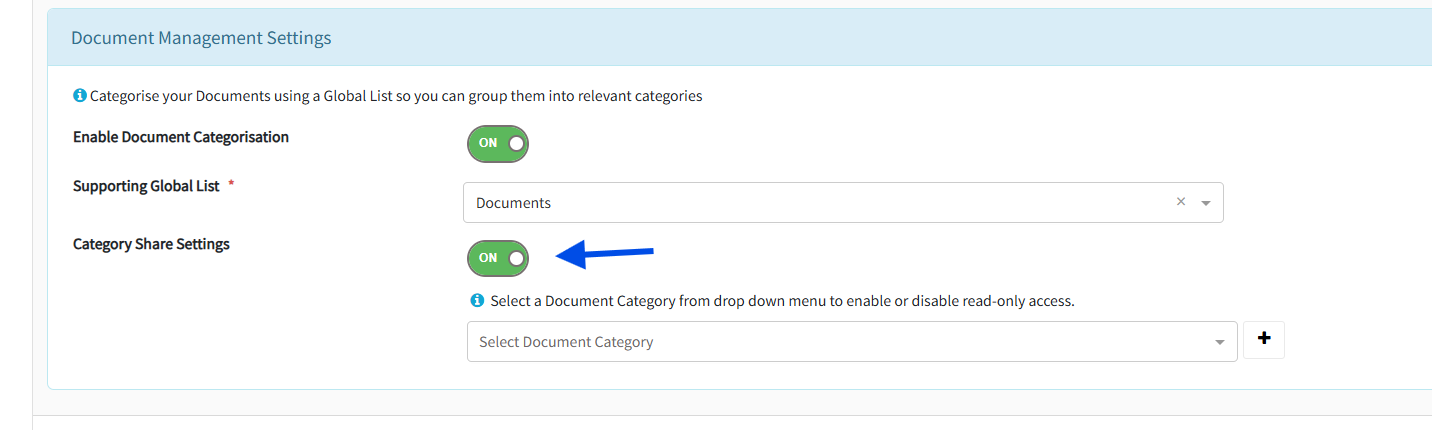Click the Select Document Category placeholder text
The height and width of the screenshot is (430, 1432).
[566, 342]
